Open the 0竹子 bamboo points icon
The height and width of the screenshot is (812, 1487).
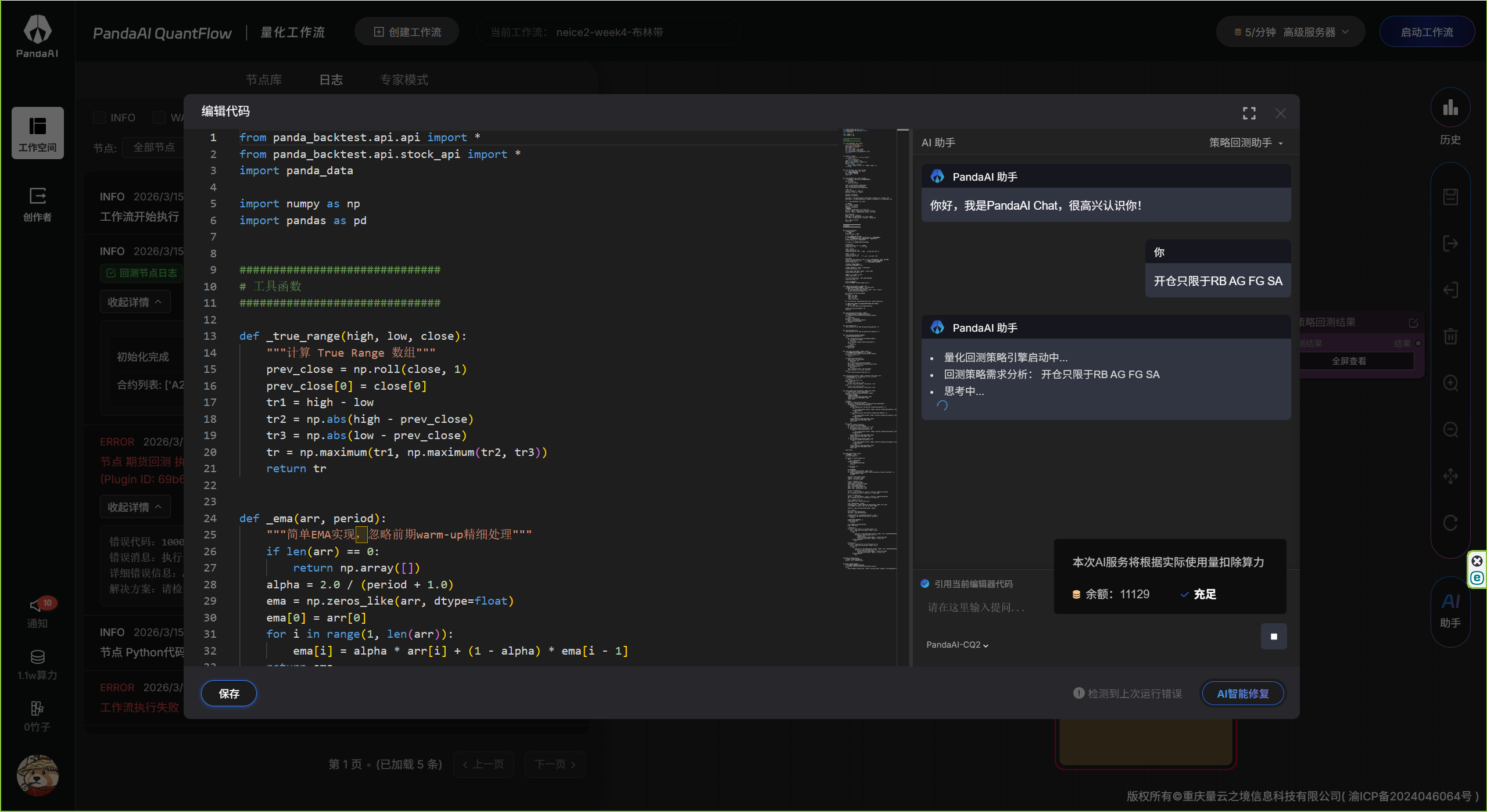pyautogui.click(x=38, y=716)
